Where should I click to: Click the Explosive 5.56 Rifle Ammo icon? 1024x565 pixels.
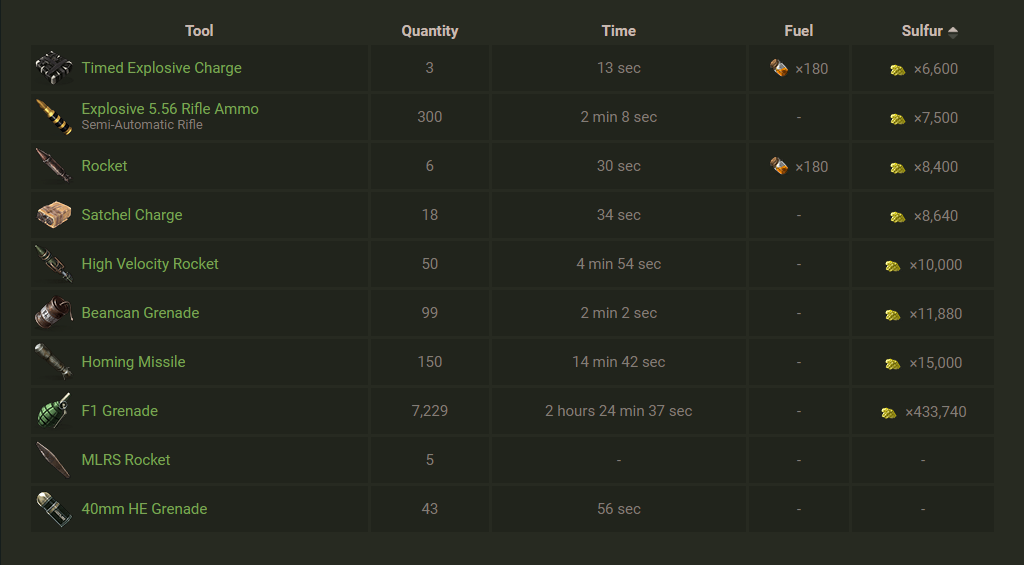tap(53, 117)
